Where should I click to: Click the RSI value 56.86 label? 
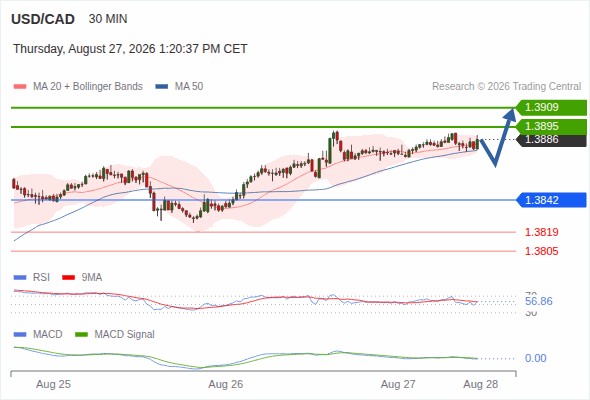538,301
